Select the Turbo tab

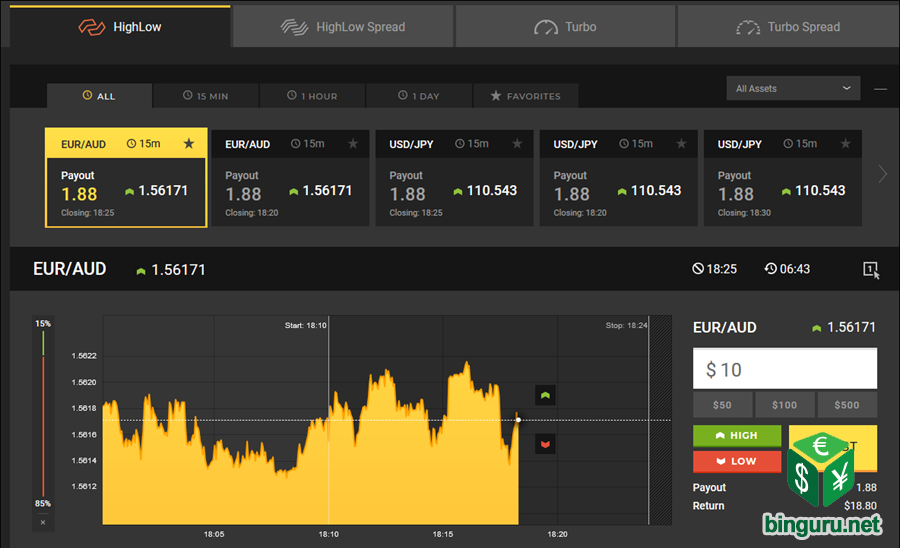pyautogui.click(x=565, y=27)
